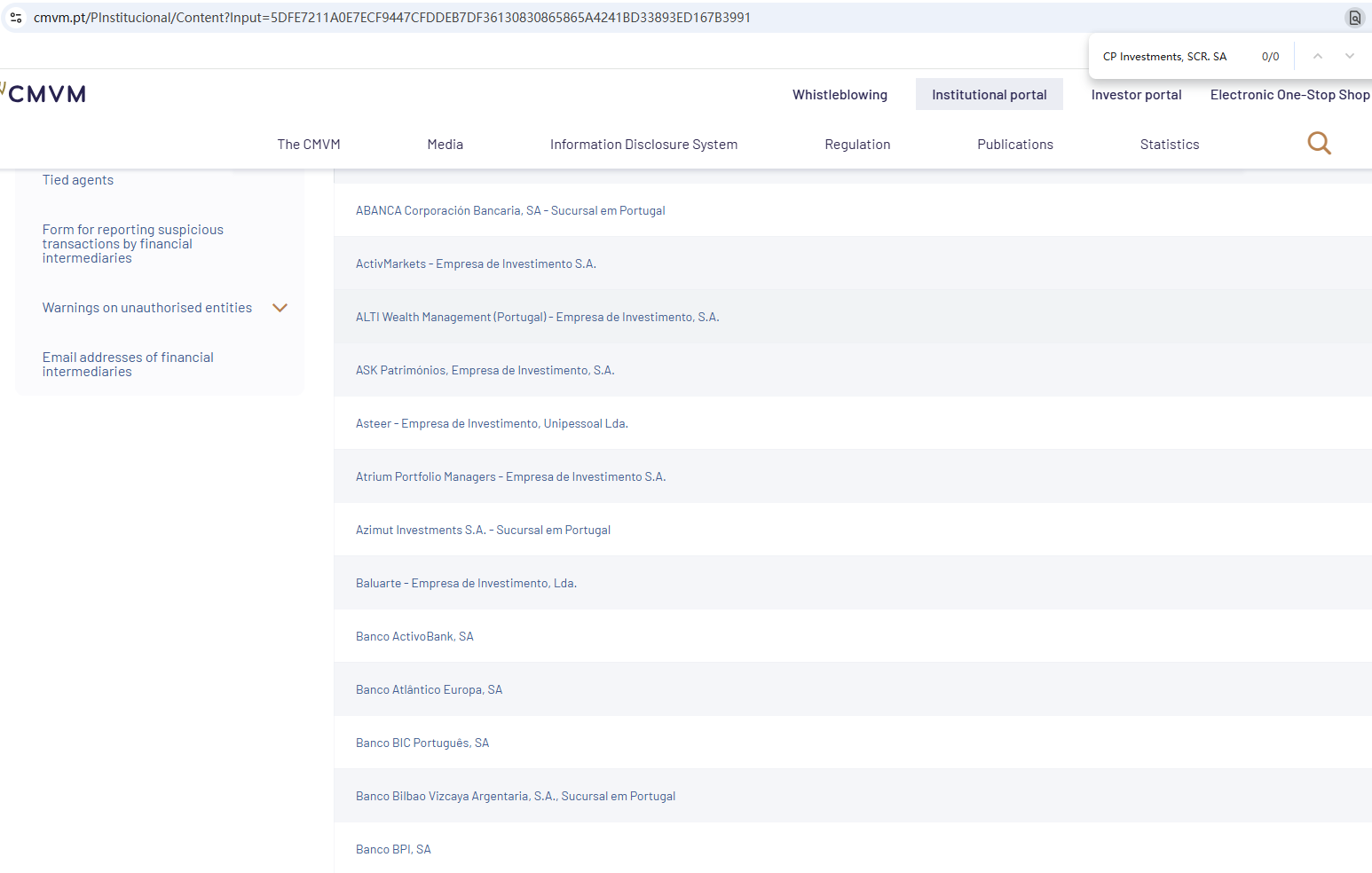Open The CMVM menu
This screenshot has width=1372, height=873.
309,145
